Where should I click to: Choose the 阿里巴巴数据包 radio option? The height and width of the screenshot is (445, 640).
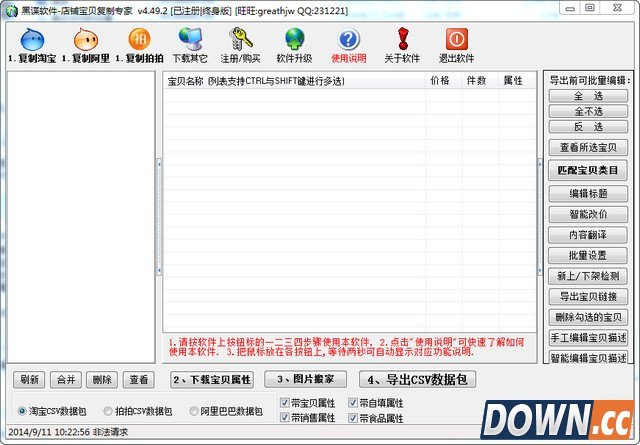coord(194,411)
